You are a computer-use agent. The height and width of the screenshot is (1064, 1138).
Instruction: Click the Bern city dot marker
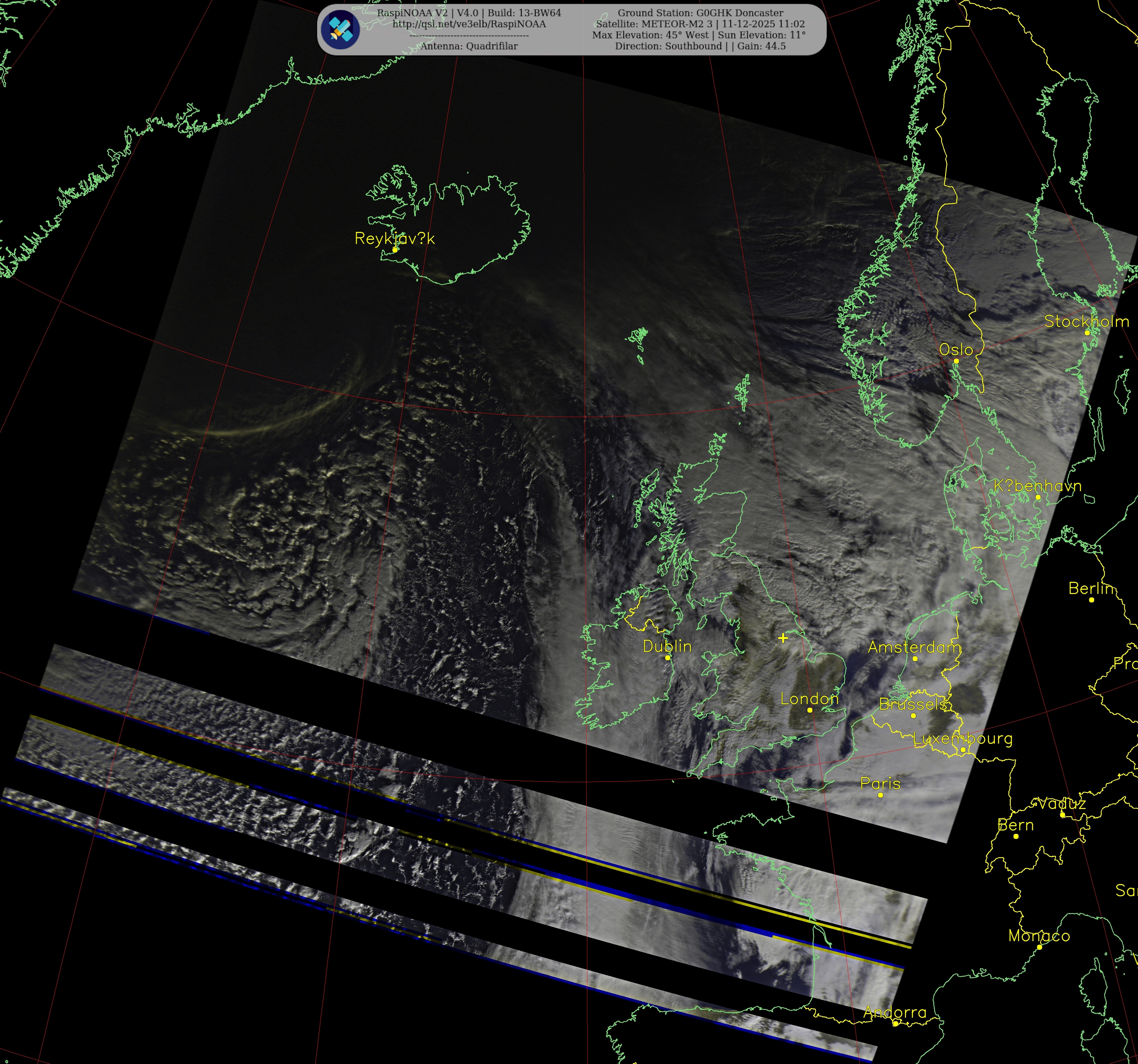pos(1016,837)
